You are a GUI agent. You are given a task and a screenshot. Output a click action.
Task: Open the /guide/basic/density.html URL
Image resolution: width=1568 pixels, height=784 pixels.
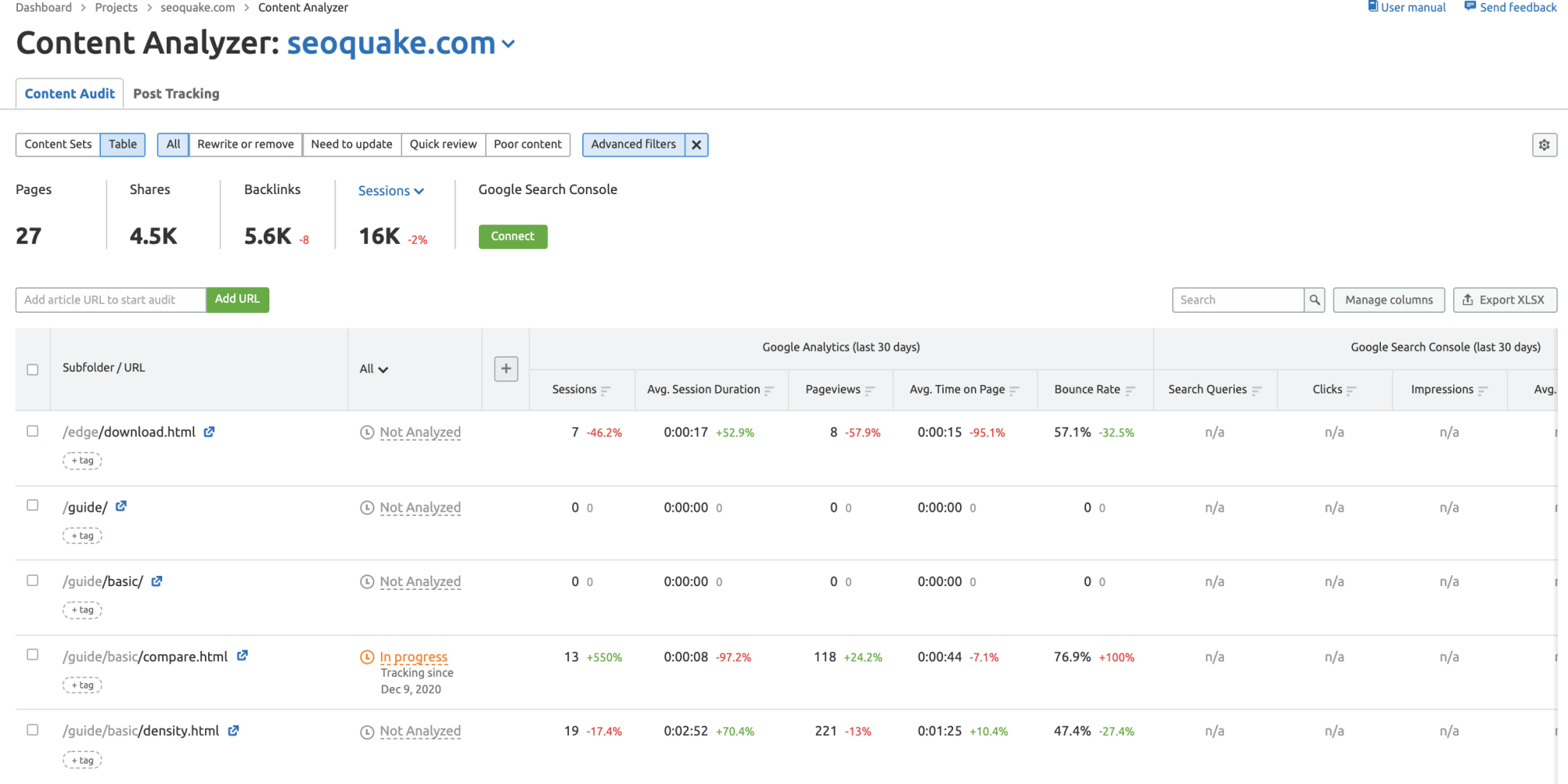pos(141,730)
